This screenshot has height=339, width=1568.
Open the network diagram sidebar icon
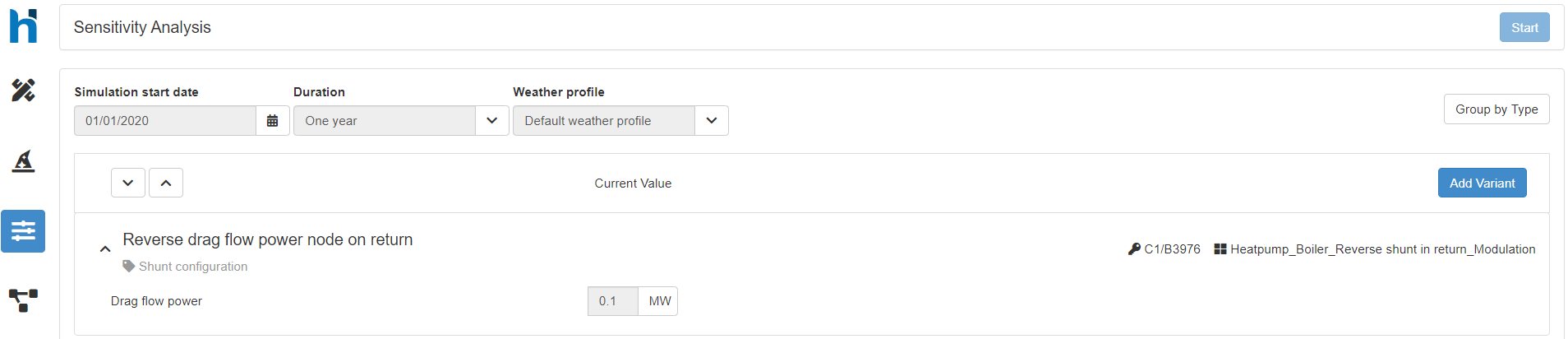(x=23, y=300)
